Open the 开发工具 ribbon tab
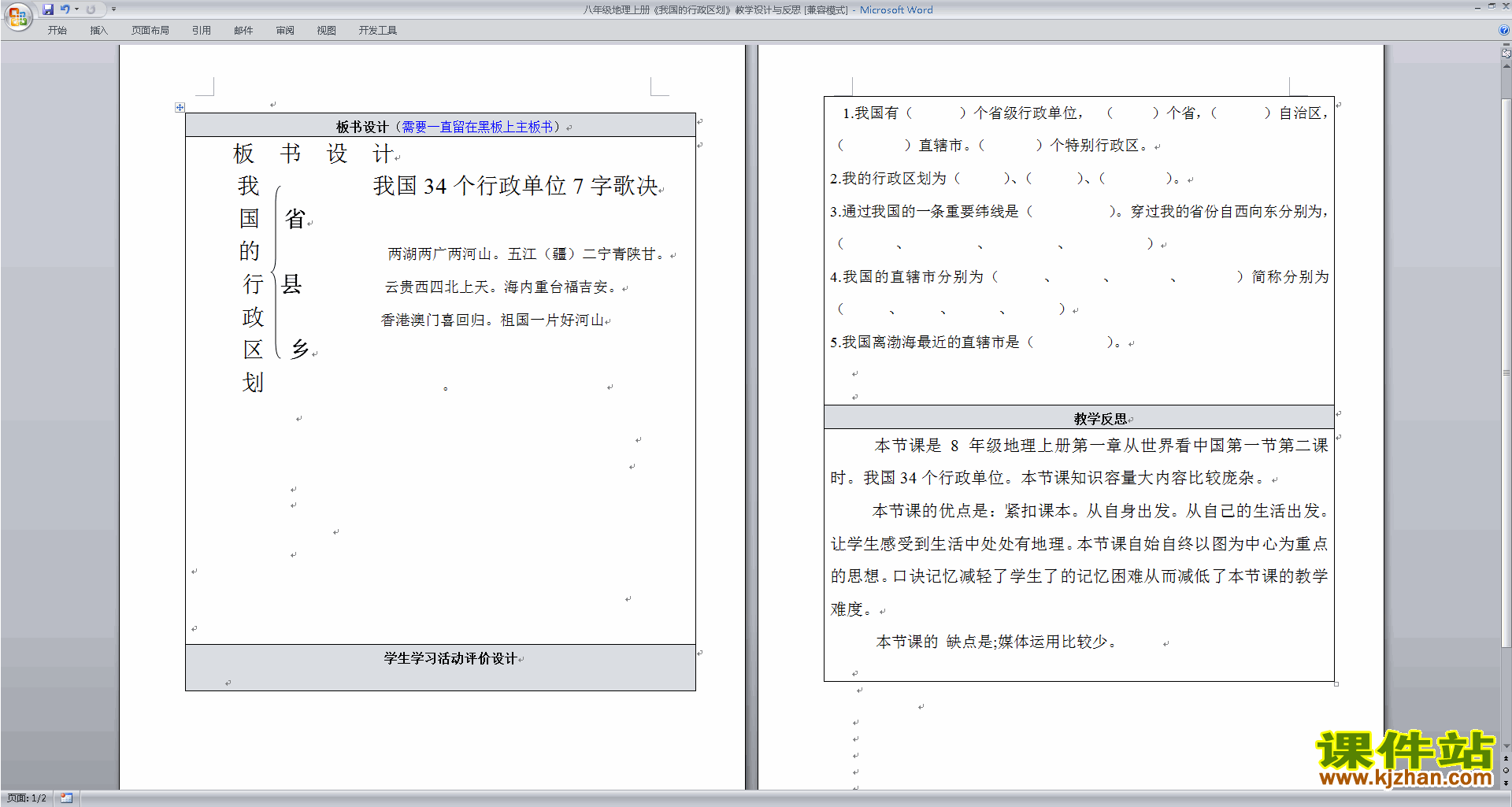This screenshot has height=807, width=1512. pyautogui.click(x=378, y=31)
